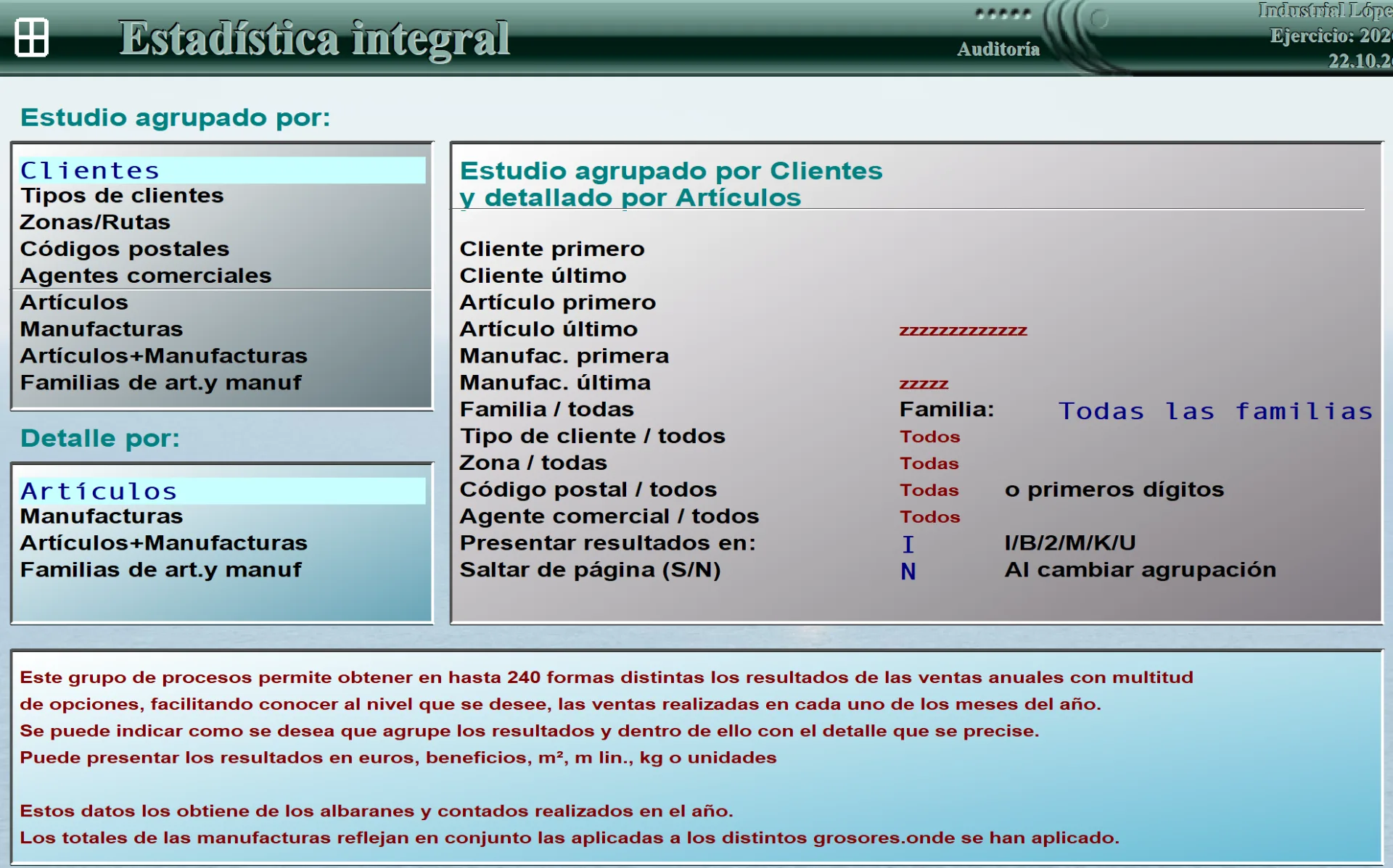Choose Artículos in the upper grouping list
The height and width of the screenshot is (868, 1393).
[x=74, y=302]
